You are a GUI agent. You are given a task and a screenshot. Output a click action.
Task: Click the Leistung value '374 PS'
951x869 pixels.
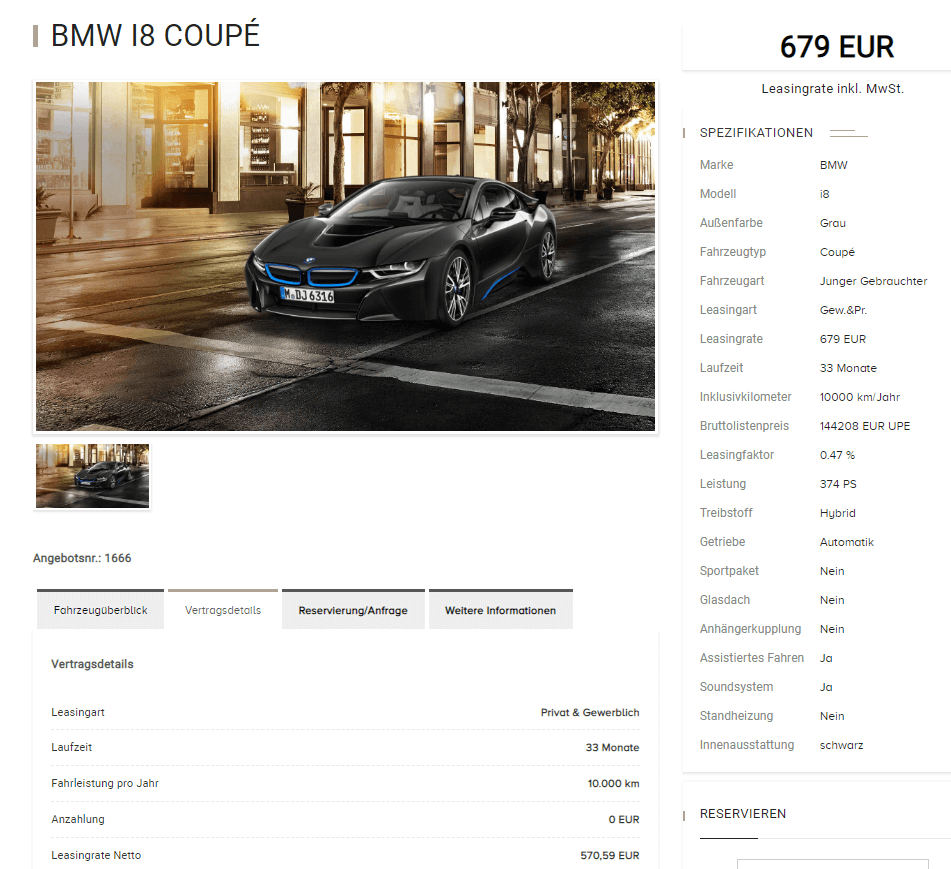(838, 484)
